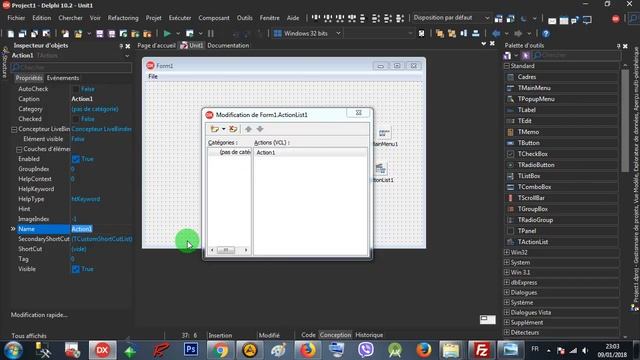Click the Inspecteur d'objets search field
The image size is (640, 360).
[x=71, y=67]
